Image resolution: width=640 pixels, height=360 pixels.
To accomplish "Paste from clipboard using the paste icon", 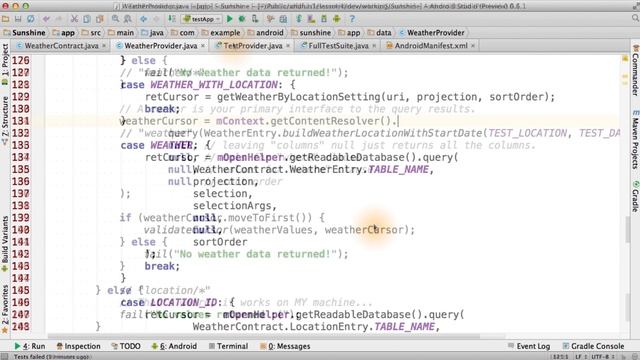I will [x=99, y=19].
